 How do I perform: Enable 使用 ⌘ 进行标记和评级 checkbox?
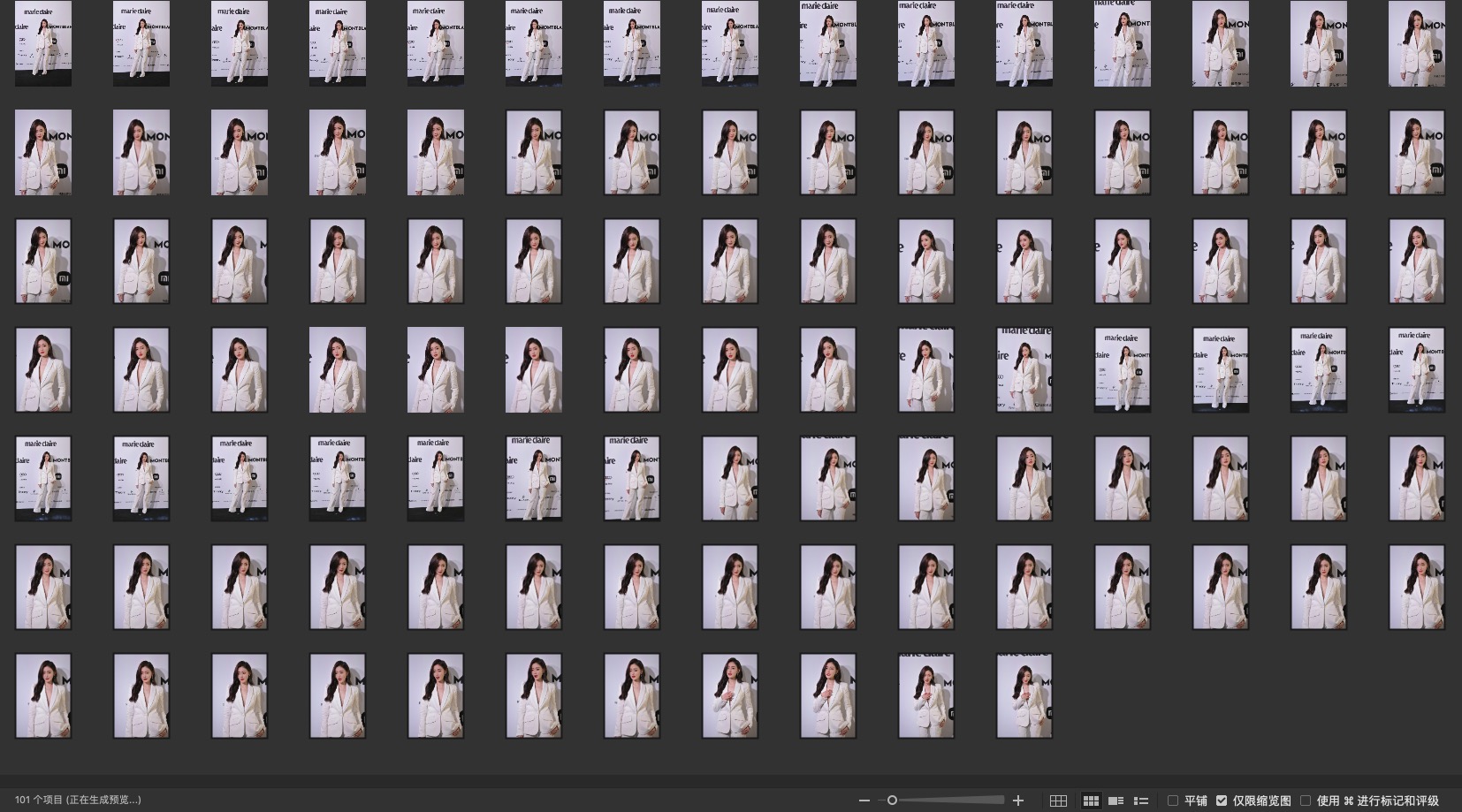[1306, 801]
